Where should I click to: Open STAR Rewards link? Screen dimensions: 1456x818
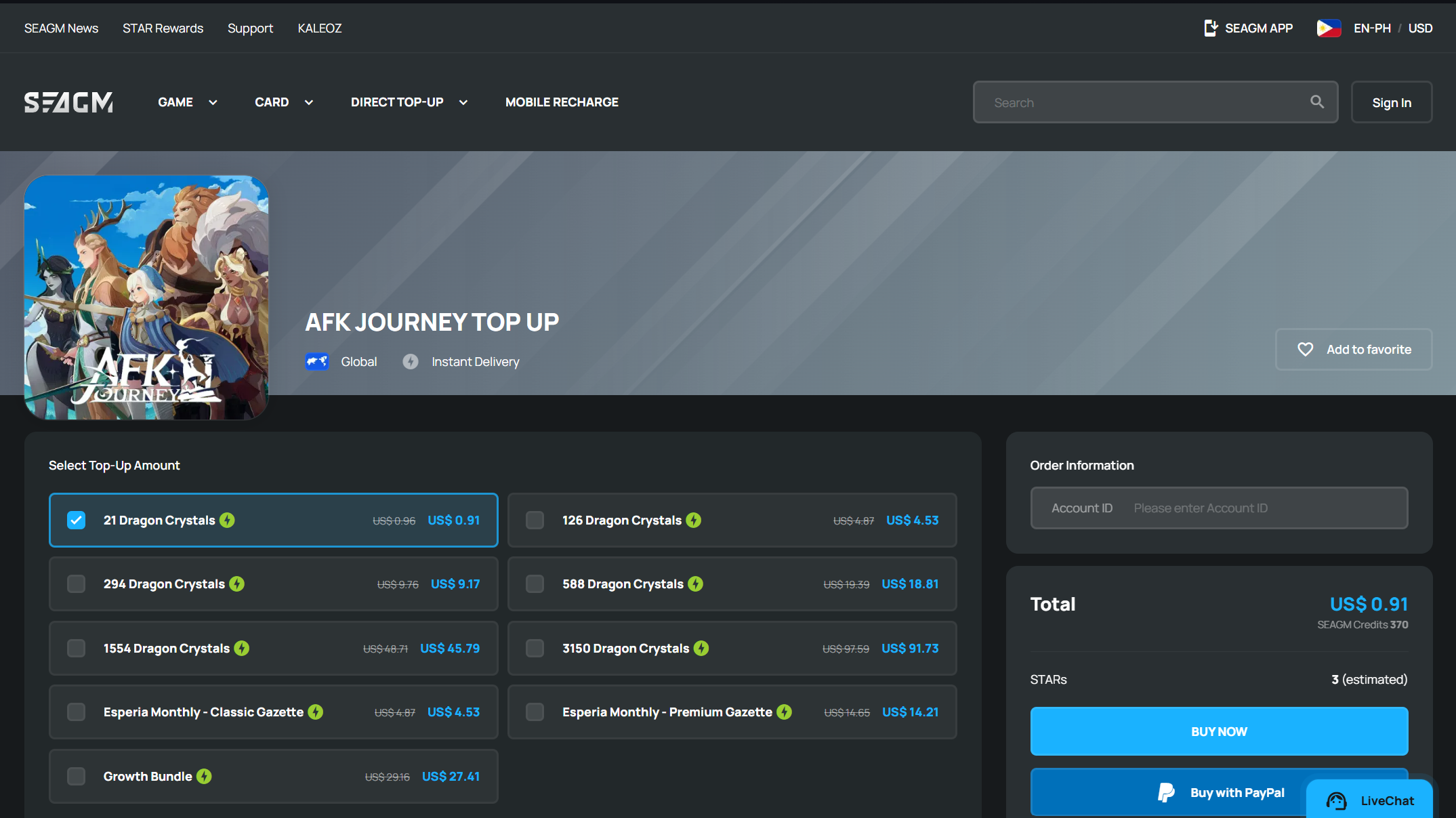click(x=163, y=28)
